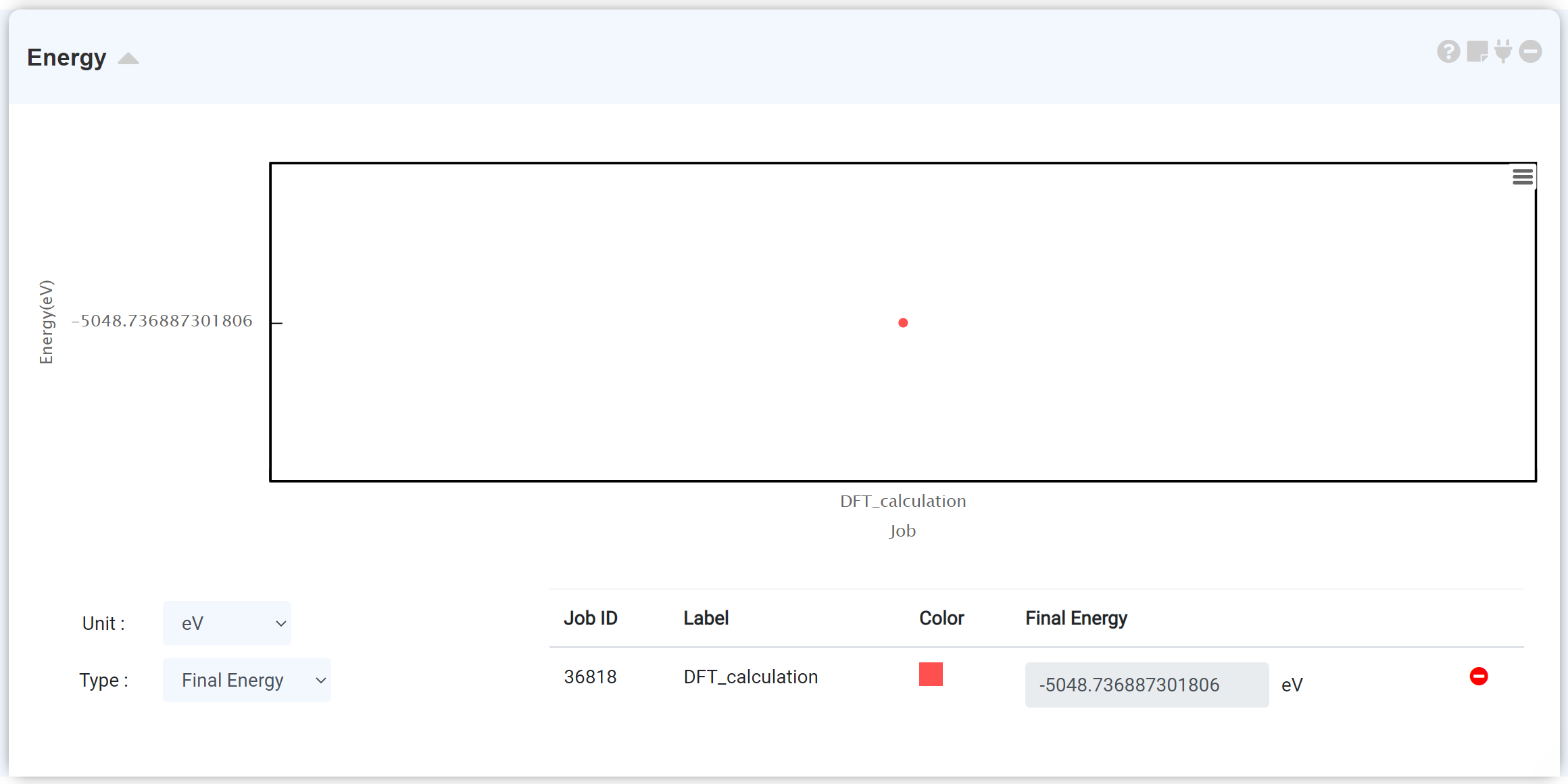Click job ID 36818 in the table
This screenshot has width=1568, height=784.
(x=590, y=677)
